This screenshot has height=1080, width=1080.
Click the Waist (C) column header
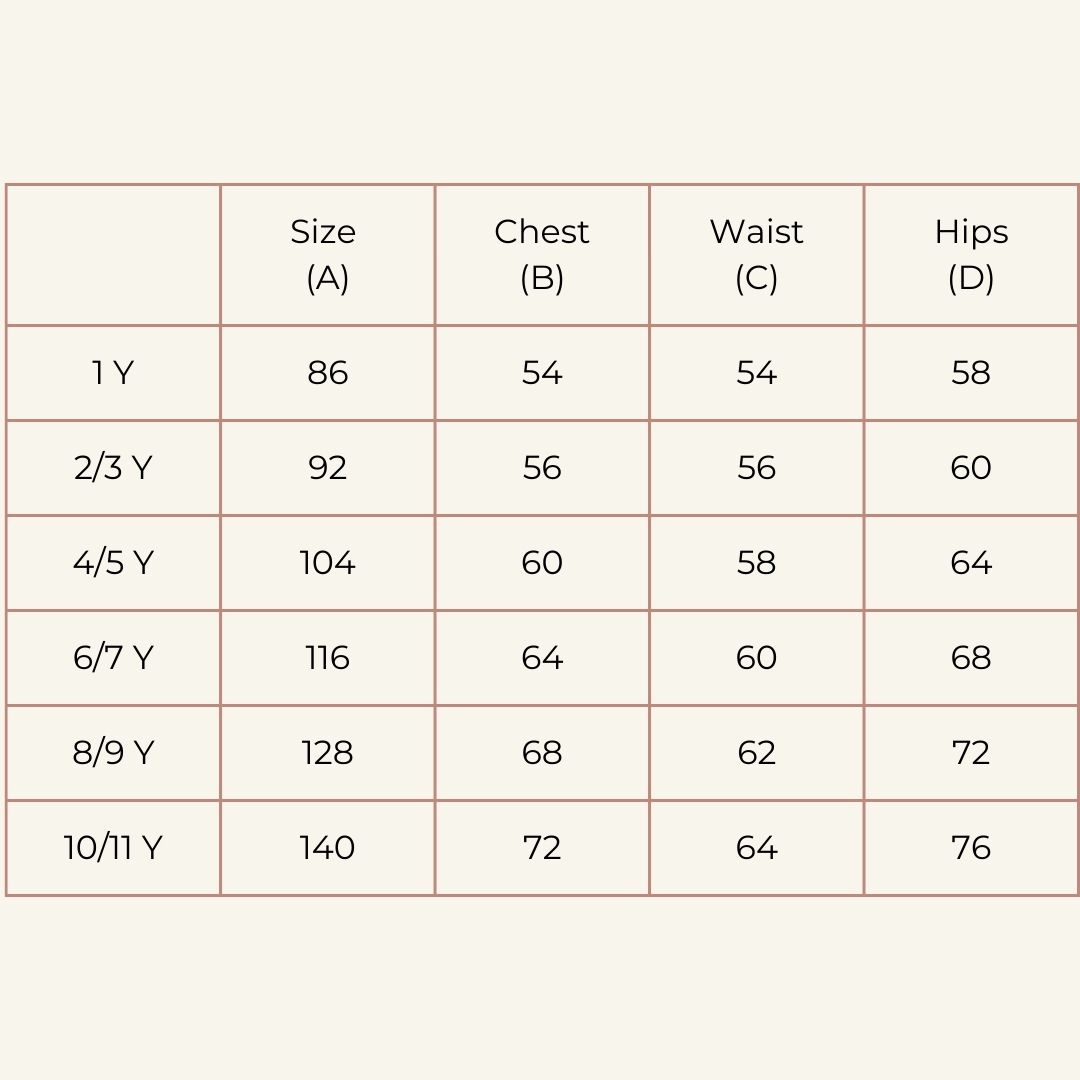coord(756,255)
